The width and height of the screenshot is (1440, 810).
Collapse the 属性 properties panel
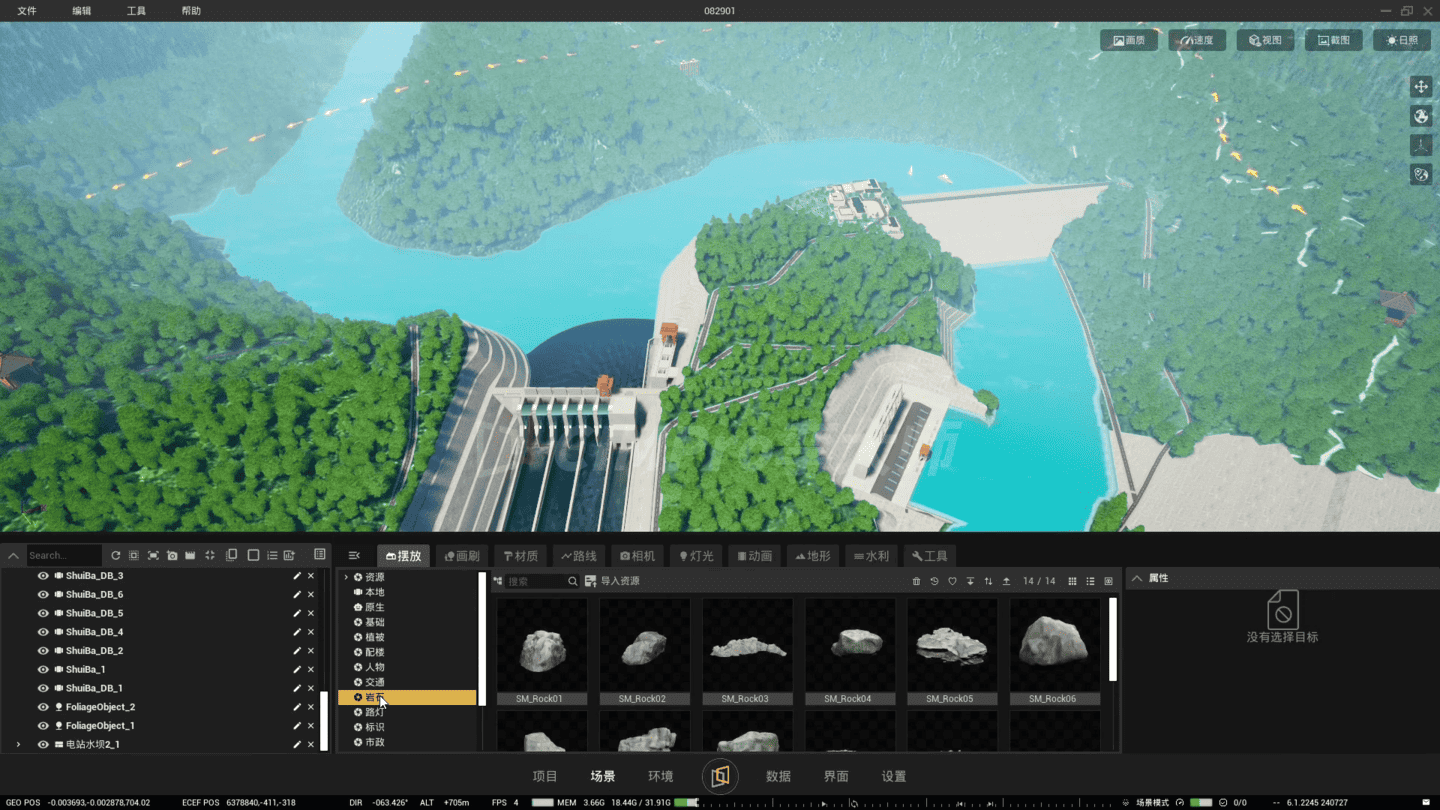[x=1137, y=578]
